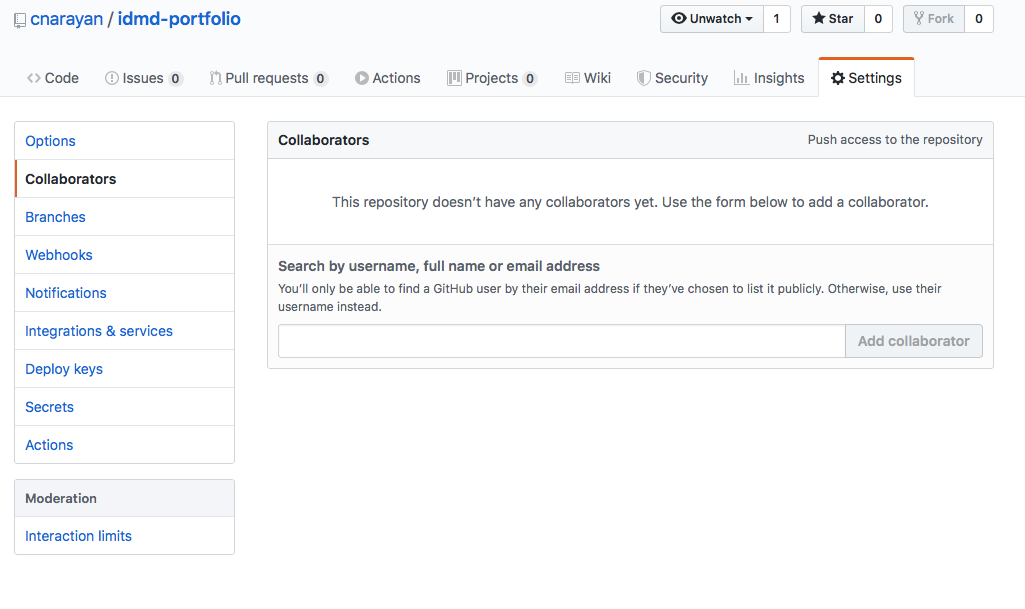
Task: Open Notifications settings
Action: 124,293
